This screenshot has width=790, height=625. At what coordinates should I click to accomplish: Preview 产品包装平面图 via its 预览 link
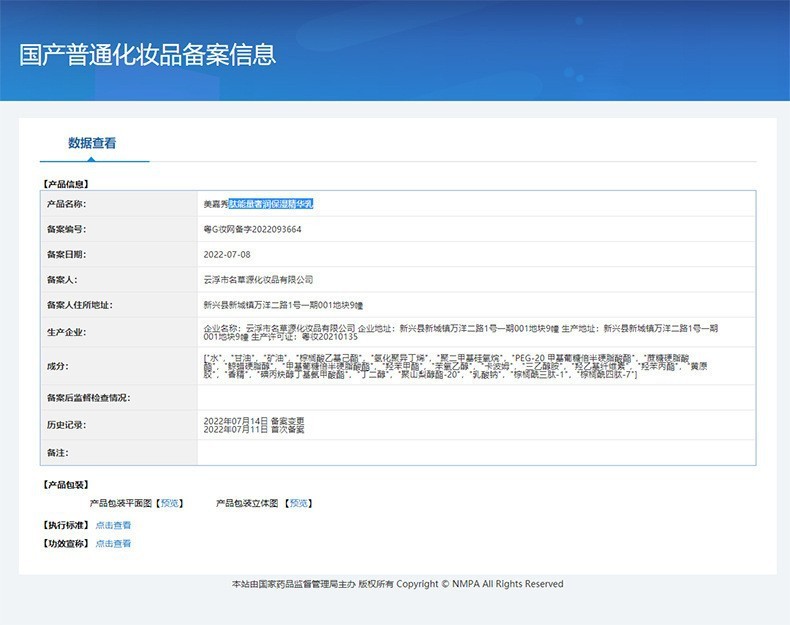[170, 503]
